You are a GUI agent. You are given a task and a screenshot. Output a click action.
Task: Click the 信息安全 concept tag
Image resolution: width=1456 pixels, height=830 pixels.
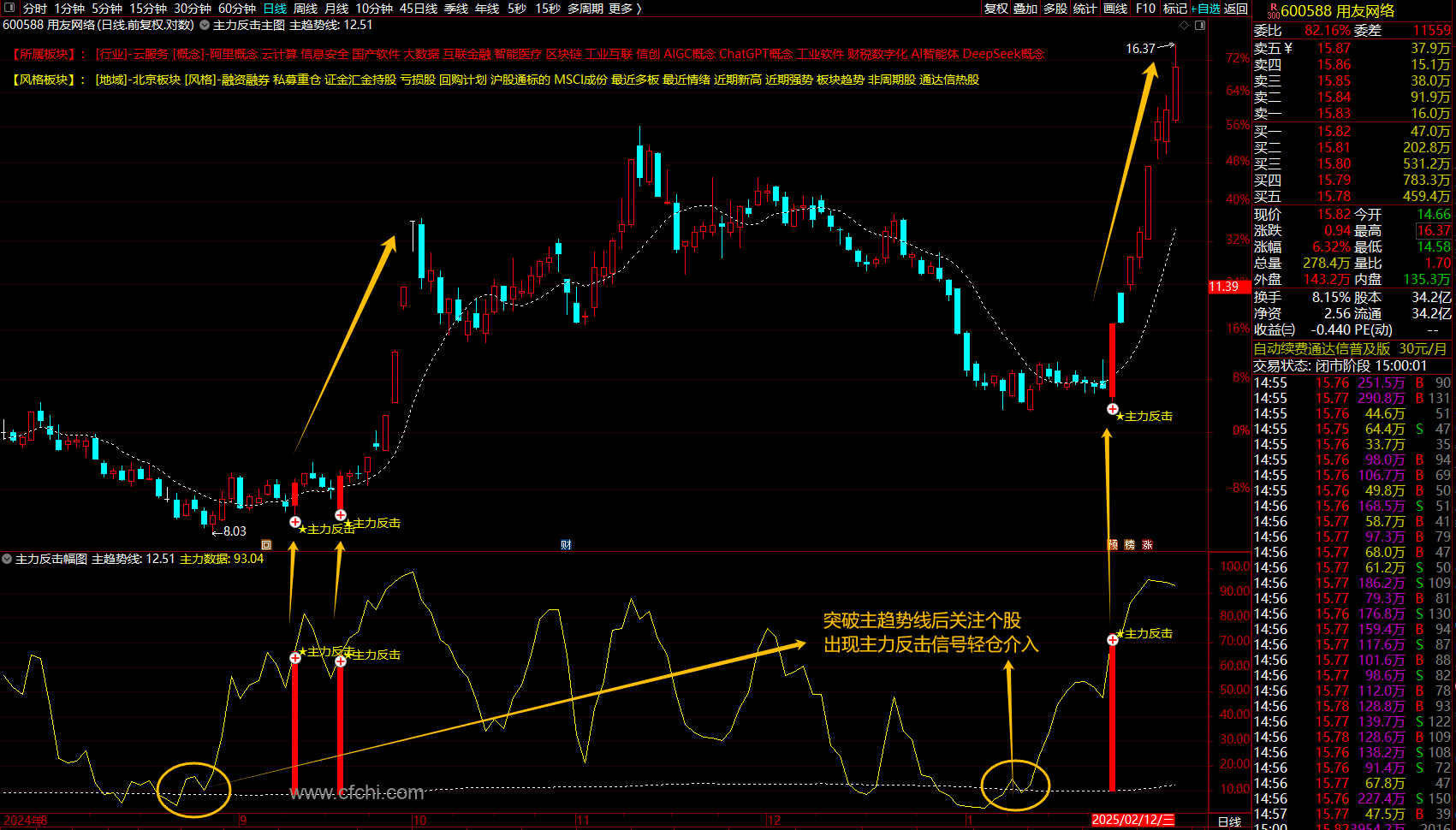click(324, 54)
